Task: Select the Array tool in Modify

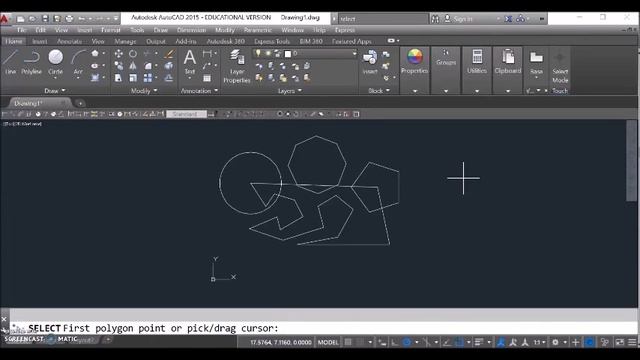Action: [x=148, y=78]
